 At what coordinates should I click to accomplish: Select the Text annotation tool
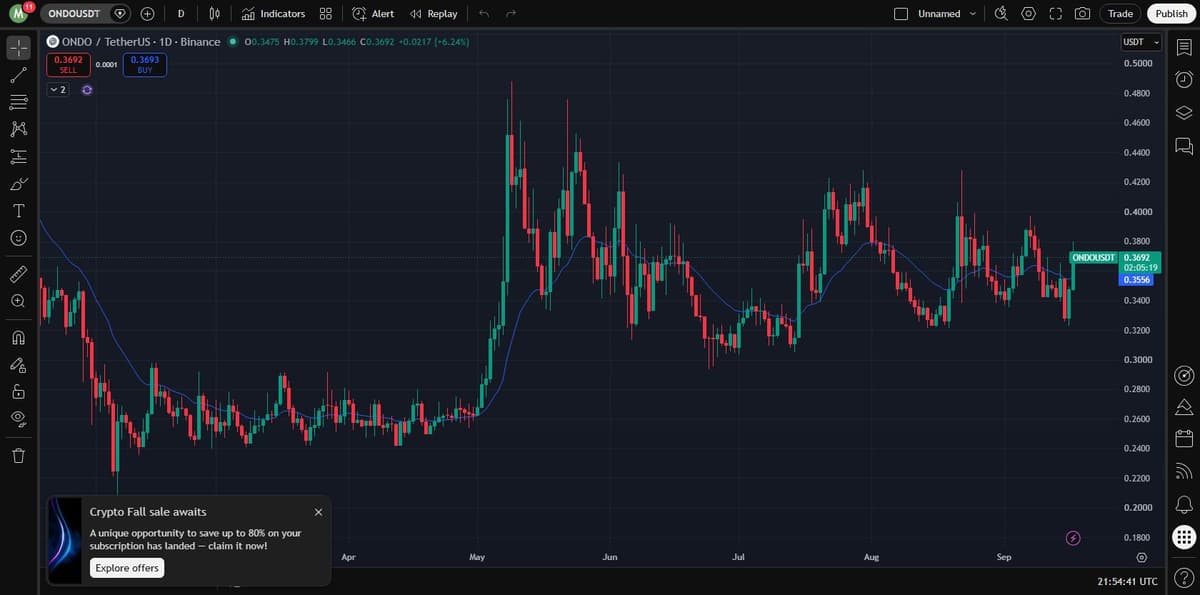(18, 211)
